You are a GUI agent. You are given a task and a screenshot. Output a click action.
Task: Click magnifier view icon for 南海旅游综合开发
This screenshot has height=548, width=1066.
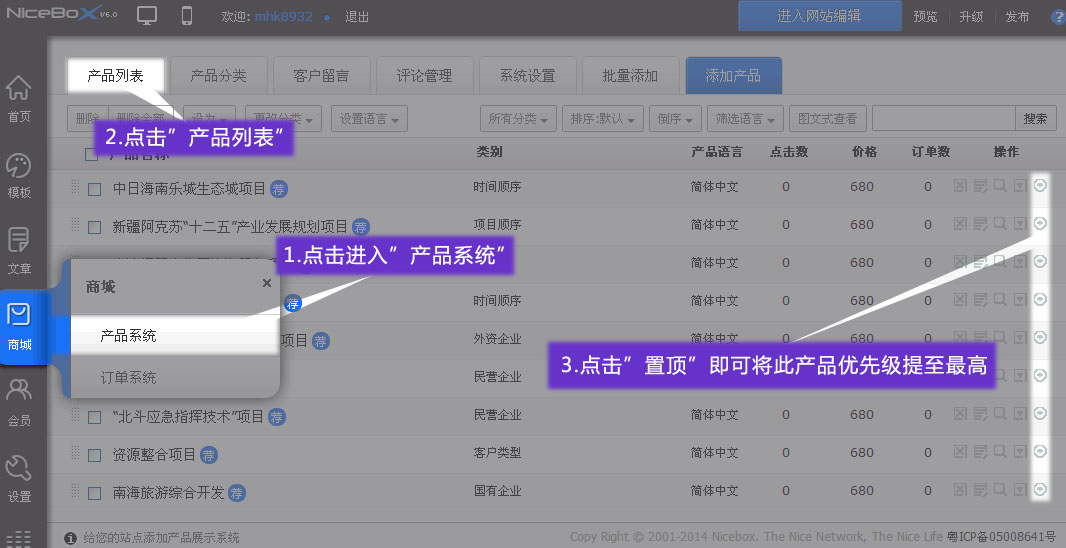pyautogui.click(x=1000, y=490)
